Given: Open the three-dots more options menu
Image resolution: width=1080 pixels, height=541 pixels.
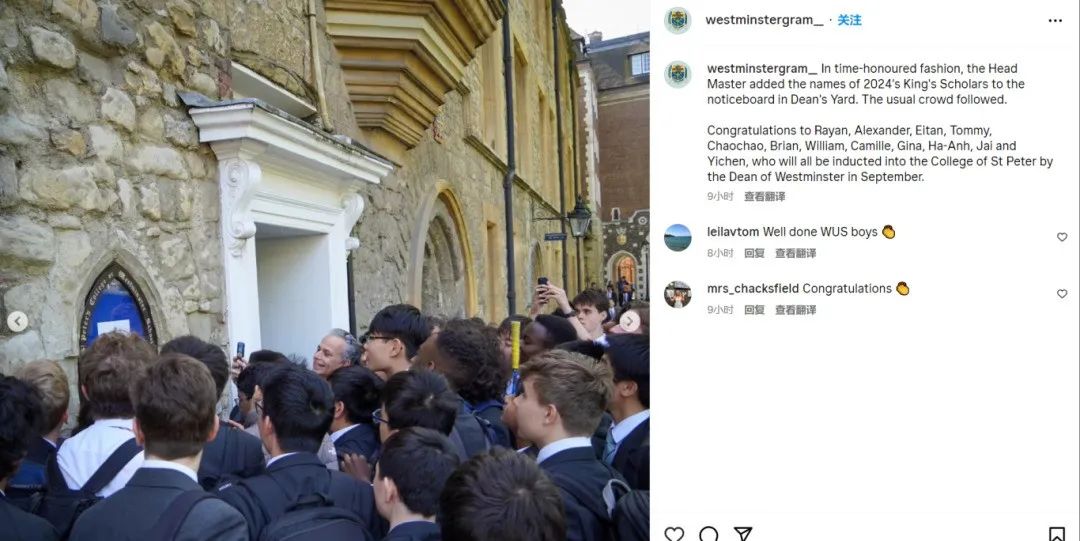Looking at the screenshot, I should pyautogui.click(x=1055, y=21).
